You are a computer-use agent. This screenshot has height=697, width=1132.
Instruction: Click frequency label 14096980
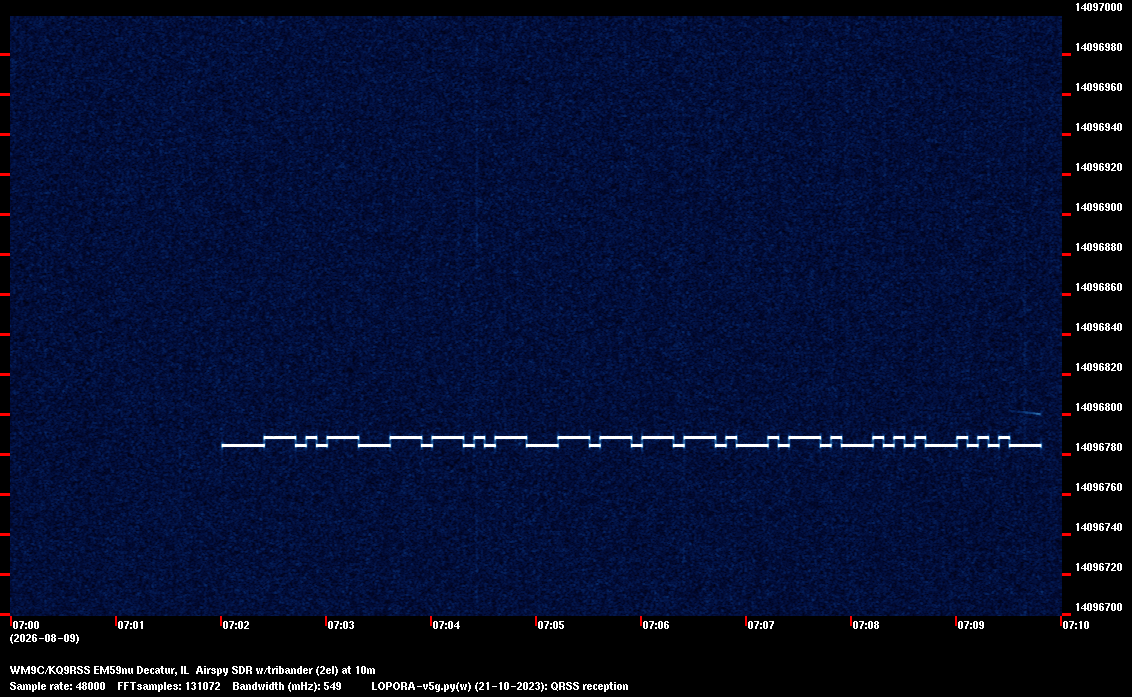[x=1099, y=47]
